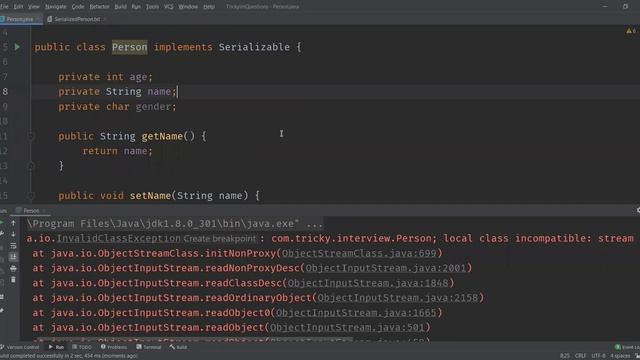Open the Window menu
This screenshot has width=640, height=360.
188,7
